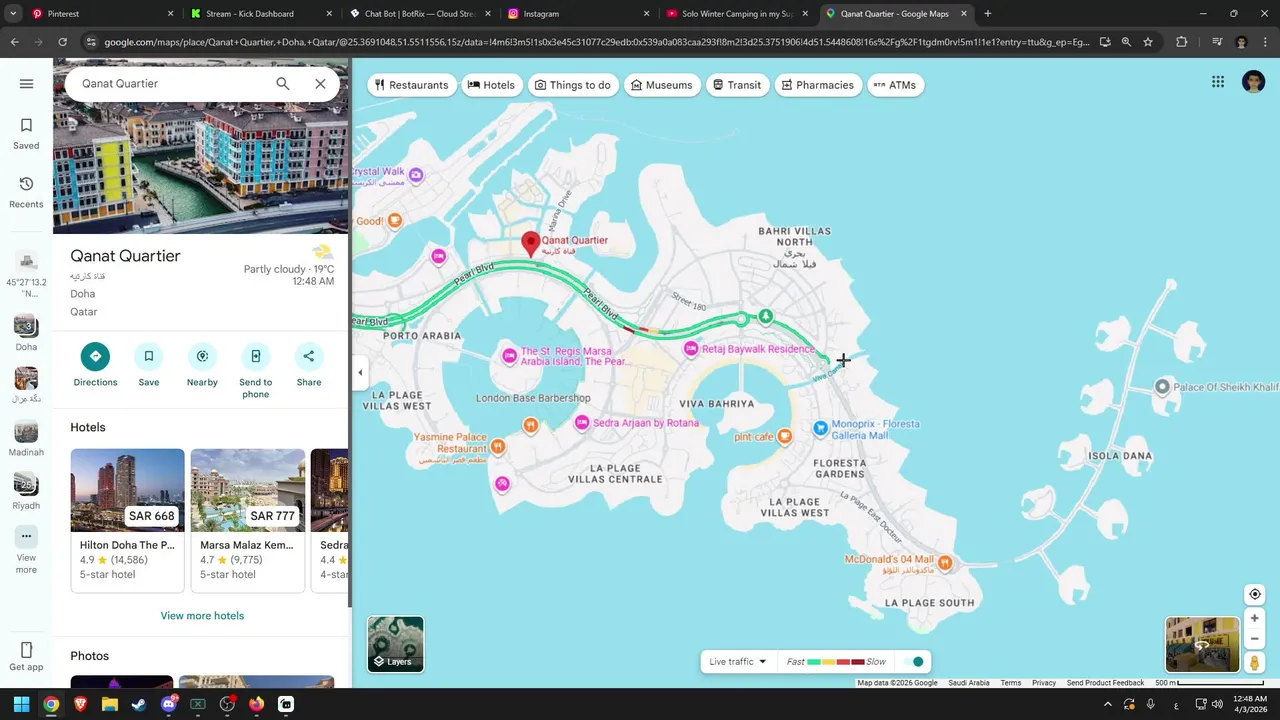Click the Retaj Baywalk Residence marker
The width and height of the screenshot is (1280, 720).
click(690, 349)
